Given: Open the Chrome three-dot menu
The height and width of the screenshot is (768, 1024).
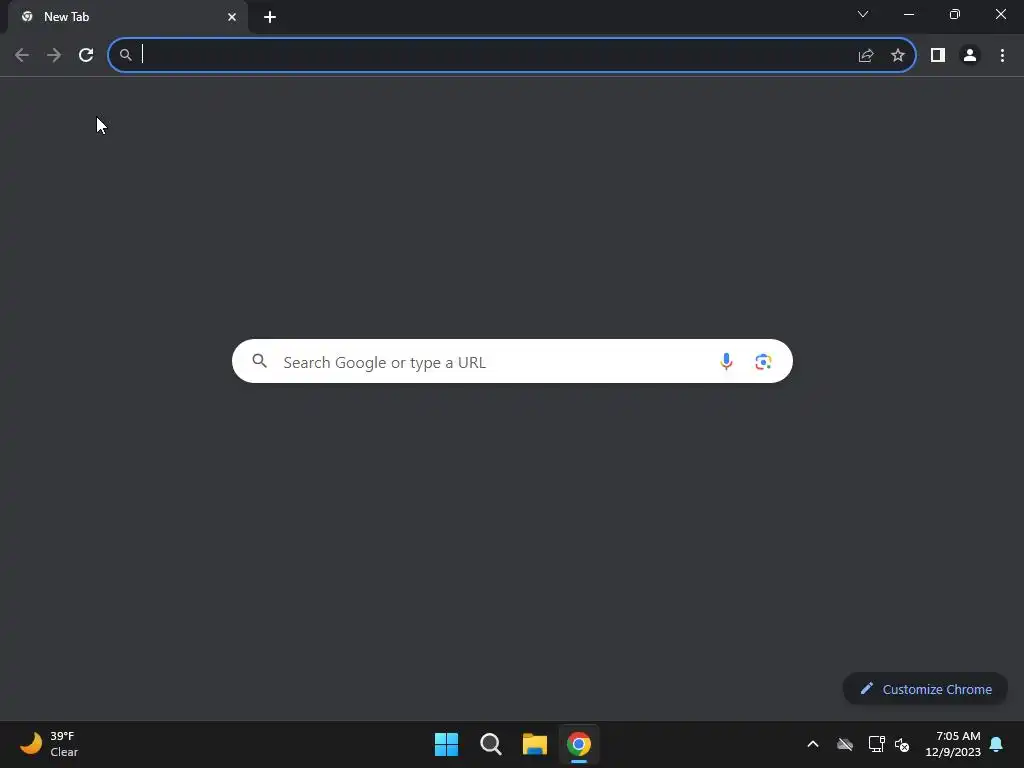Looking at the screenshot, I should click(x=1002, y=56).
